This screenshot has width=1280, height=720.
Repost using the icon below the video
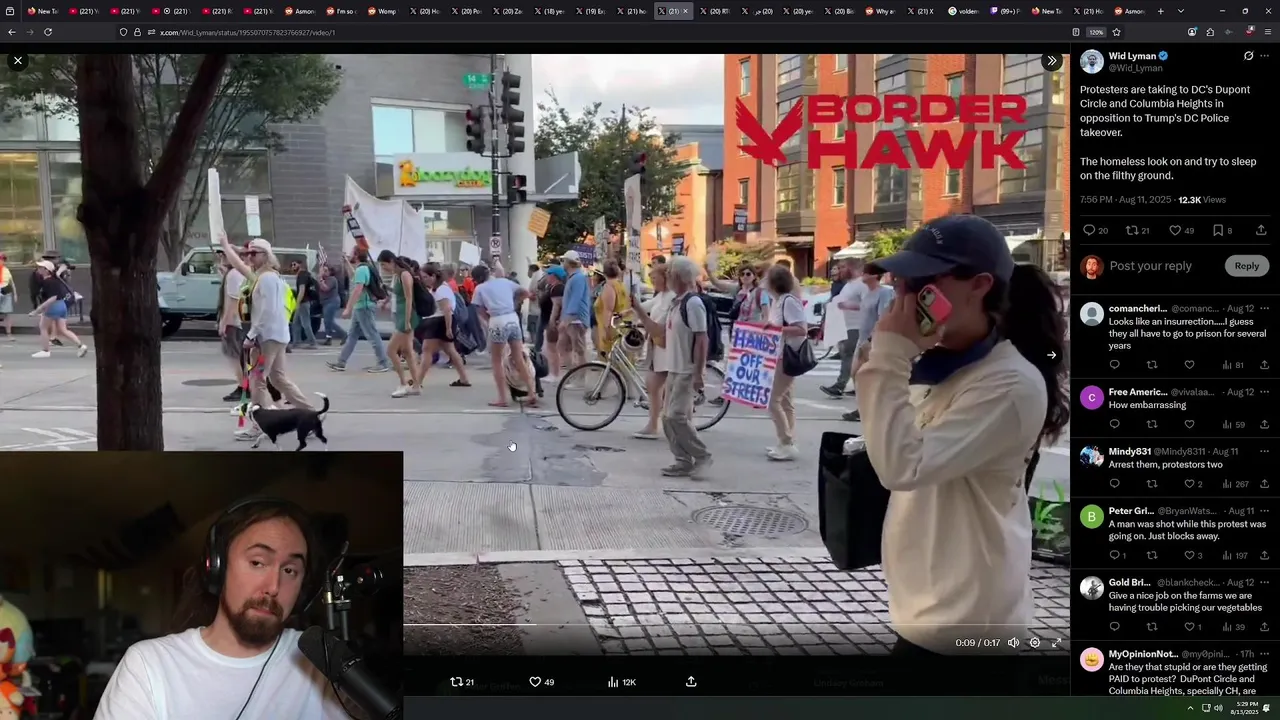point(462,682)
